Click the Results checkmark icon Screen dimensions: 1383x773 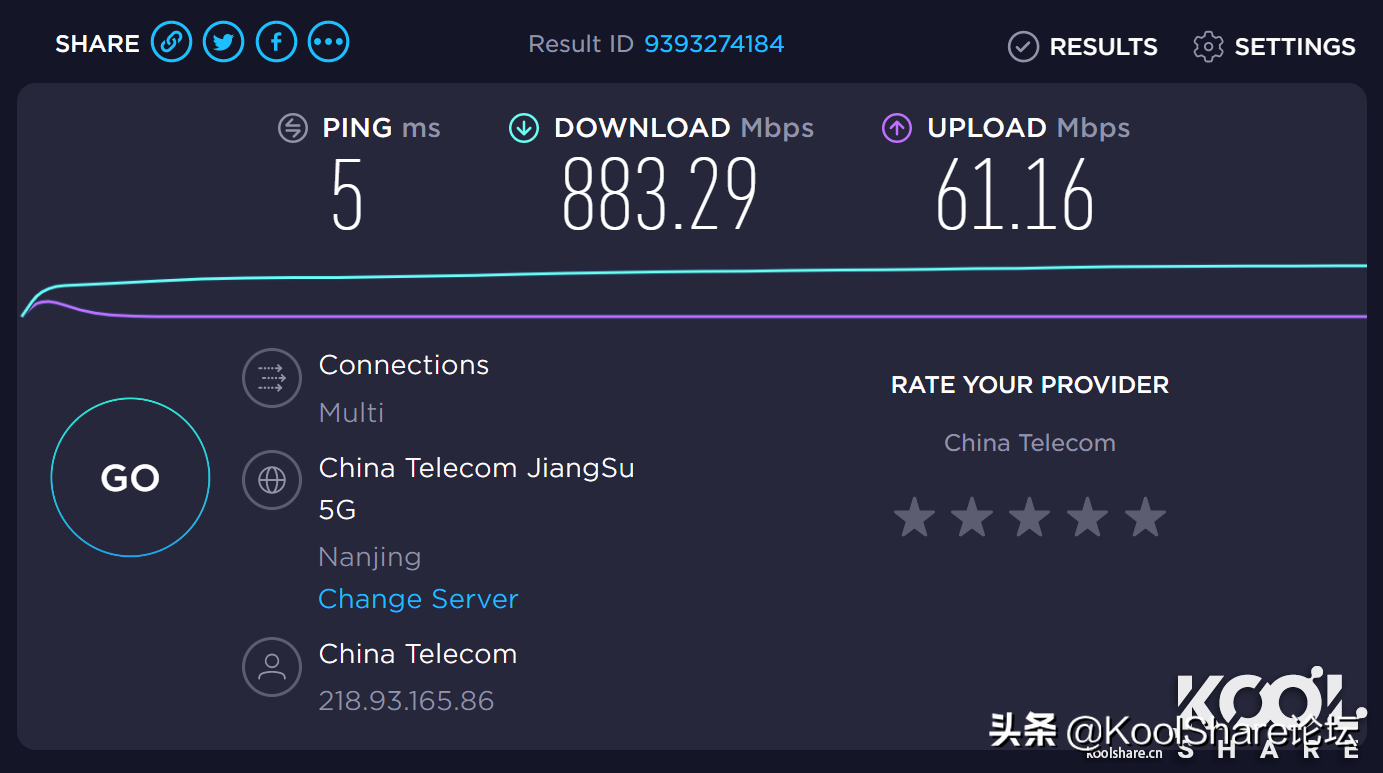[1023, 47]
